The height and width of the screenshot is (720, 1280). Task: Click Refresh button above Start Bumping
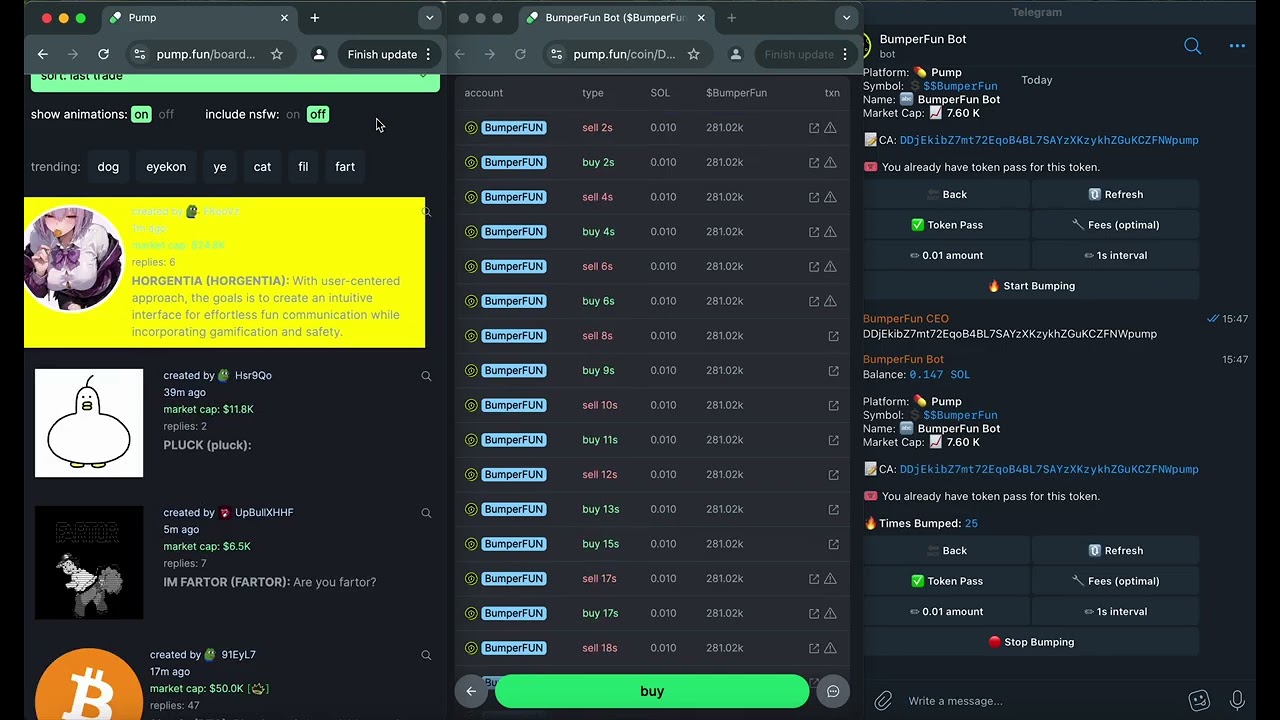point(1115,195)
